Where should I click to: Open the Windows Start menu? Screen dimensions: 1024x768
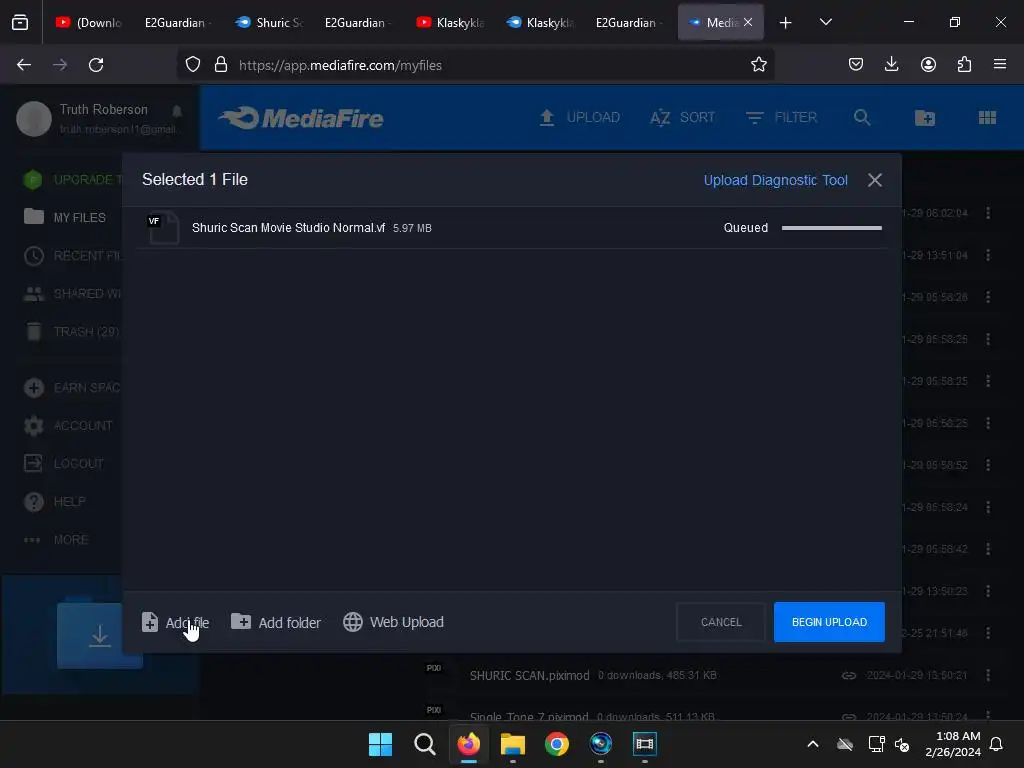click(x=380, y=744)
